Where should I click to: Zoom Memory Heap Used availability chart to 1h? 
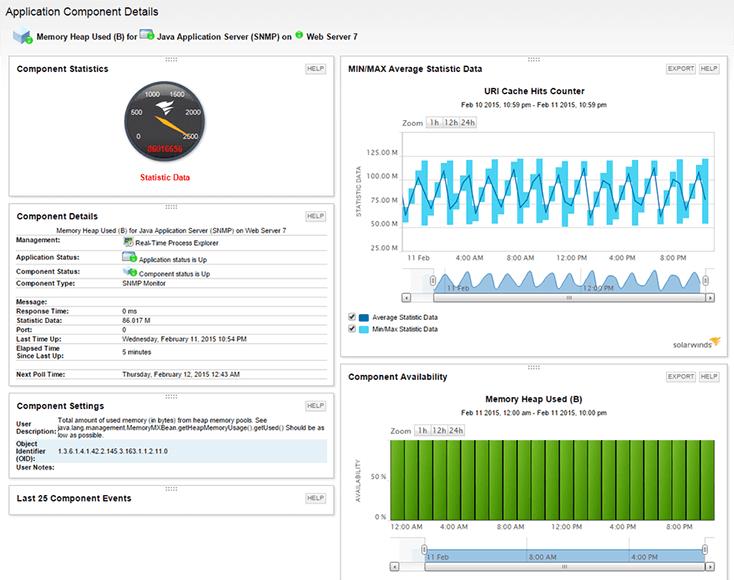tap(423, 431)
